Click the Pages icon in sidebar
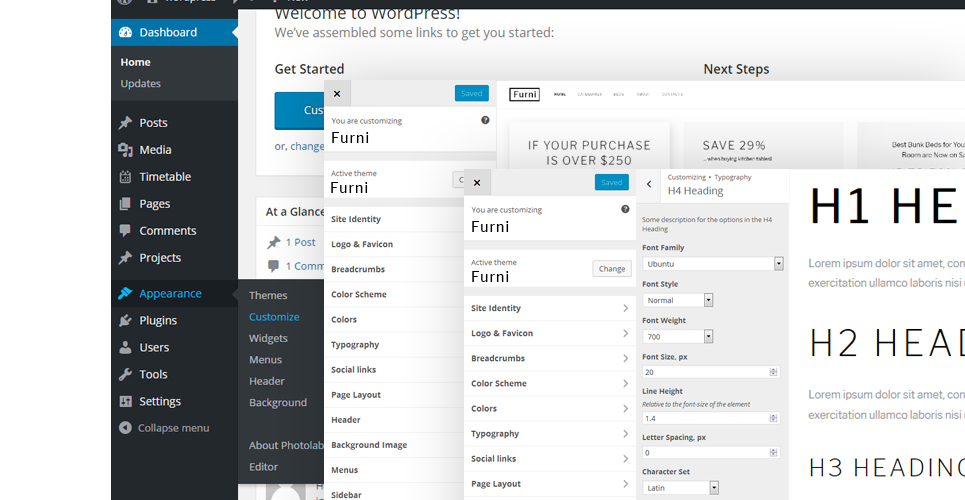 125,204
